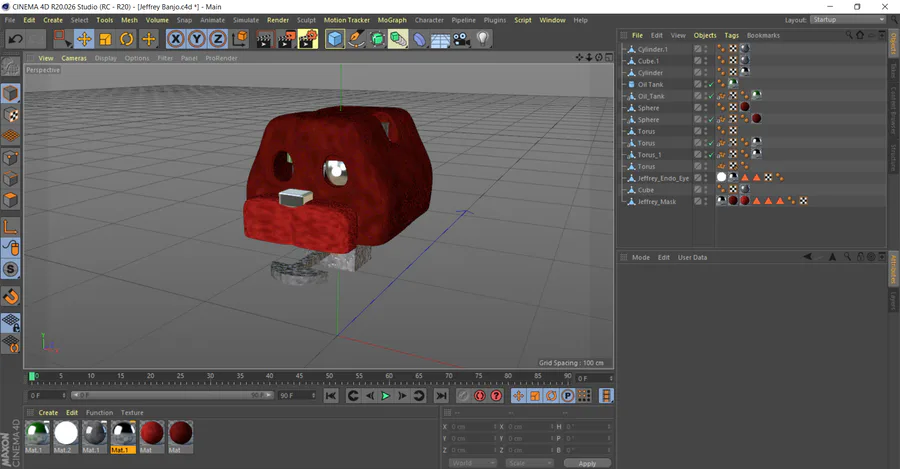Screen dimensions: 900x469
Task: Select Jeffrey_Mask in the object list
Action: pos(657,202)
